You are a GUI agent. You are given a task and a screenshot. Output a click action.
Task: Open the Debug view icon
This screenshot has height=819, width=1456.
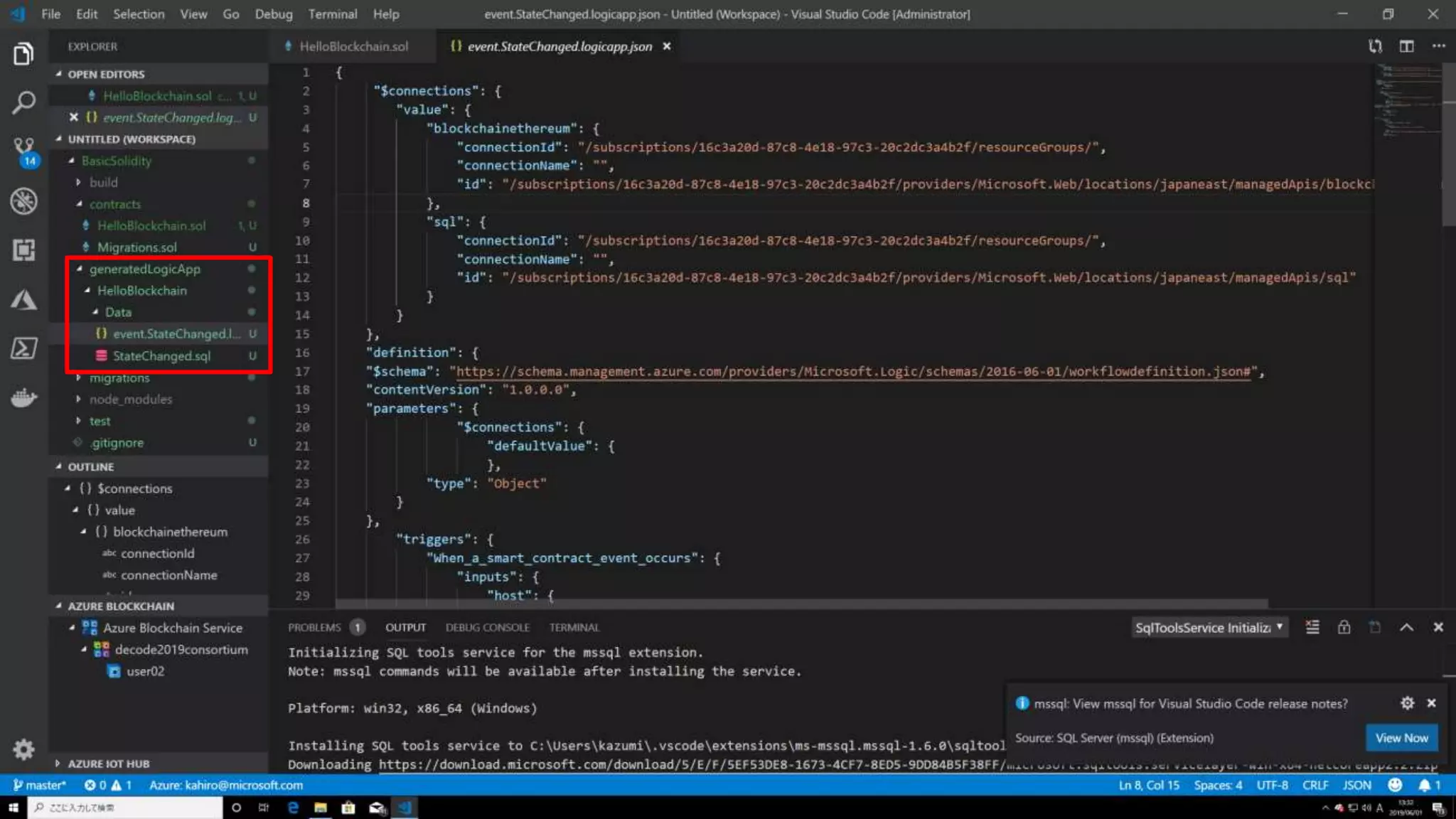[23, 201]
